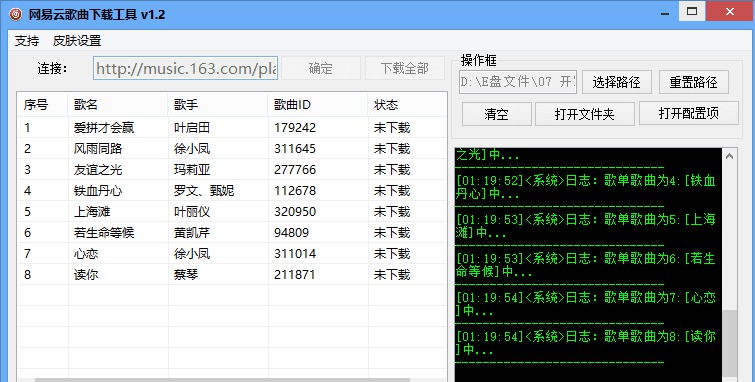Click log scrollbar up arrow
The width and height of the screenshot is (755, 382).
tap(729, 156)
